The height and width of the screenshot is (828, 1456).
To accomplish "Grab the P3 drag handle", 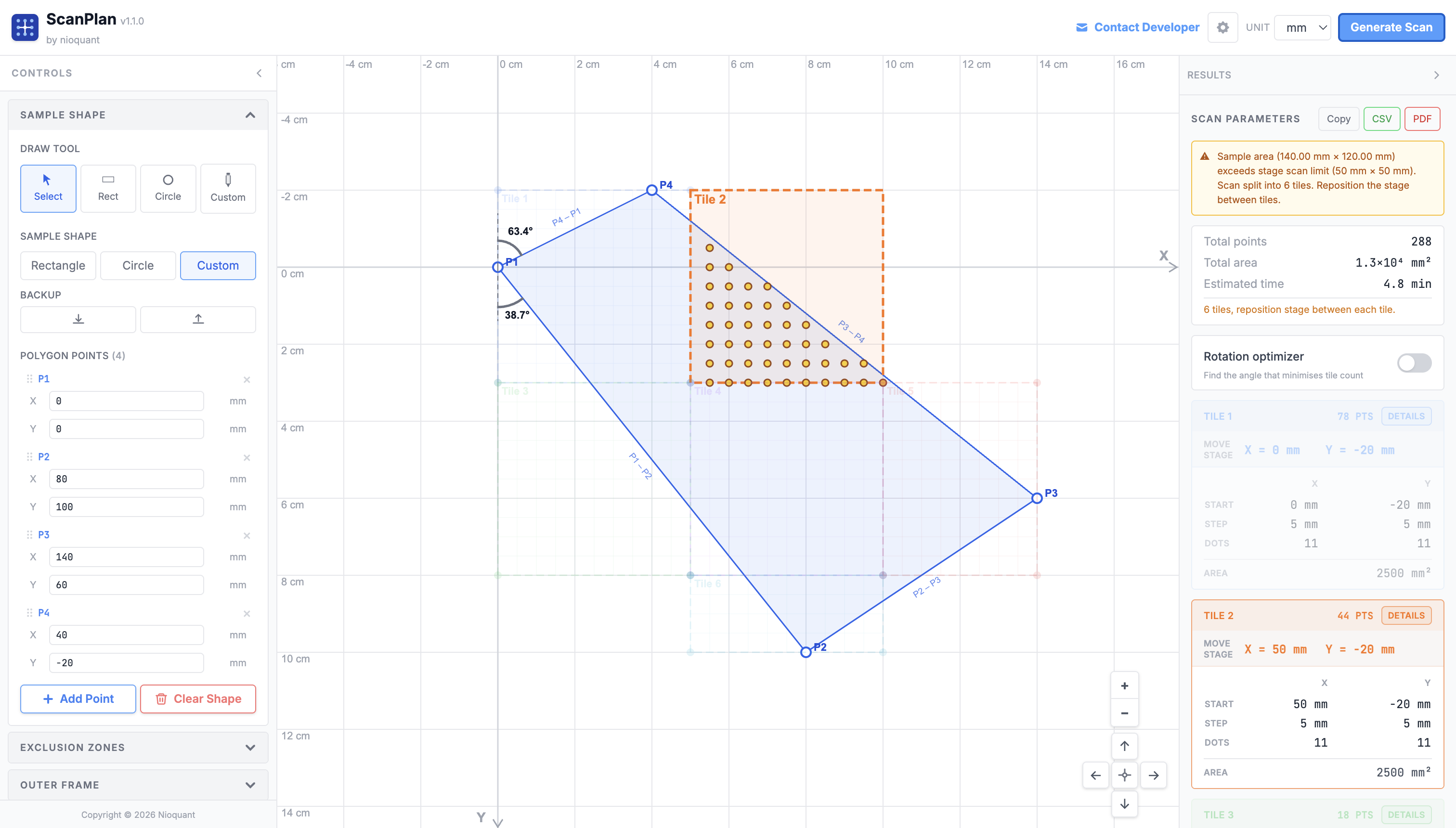I will 29,534.
